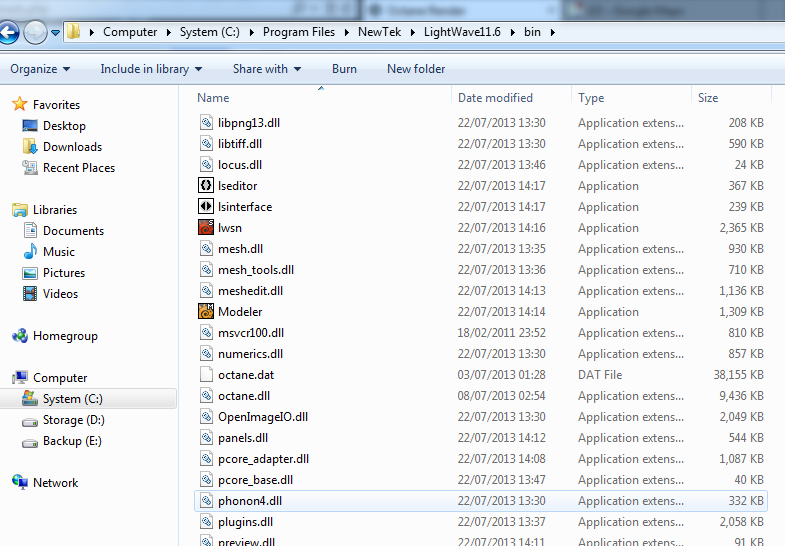The image size is (785, 546).
Task: Select pcore_adapter.dll file
Action: click(x=263, y=459)
